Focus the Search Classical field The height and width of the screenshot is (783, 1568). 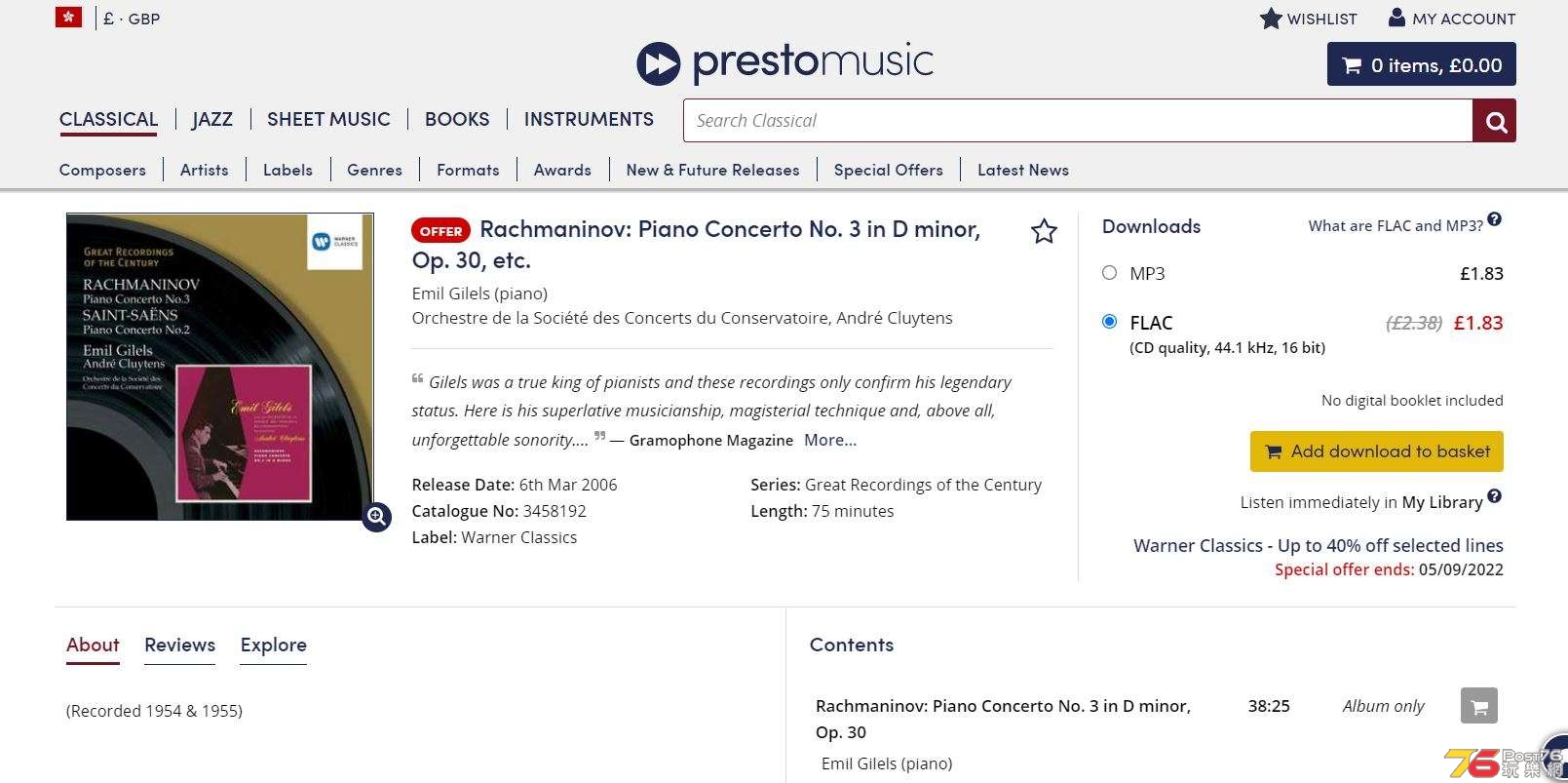(x=1078, y=121)
